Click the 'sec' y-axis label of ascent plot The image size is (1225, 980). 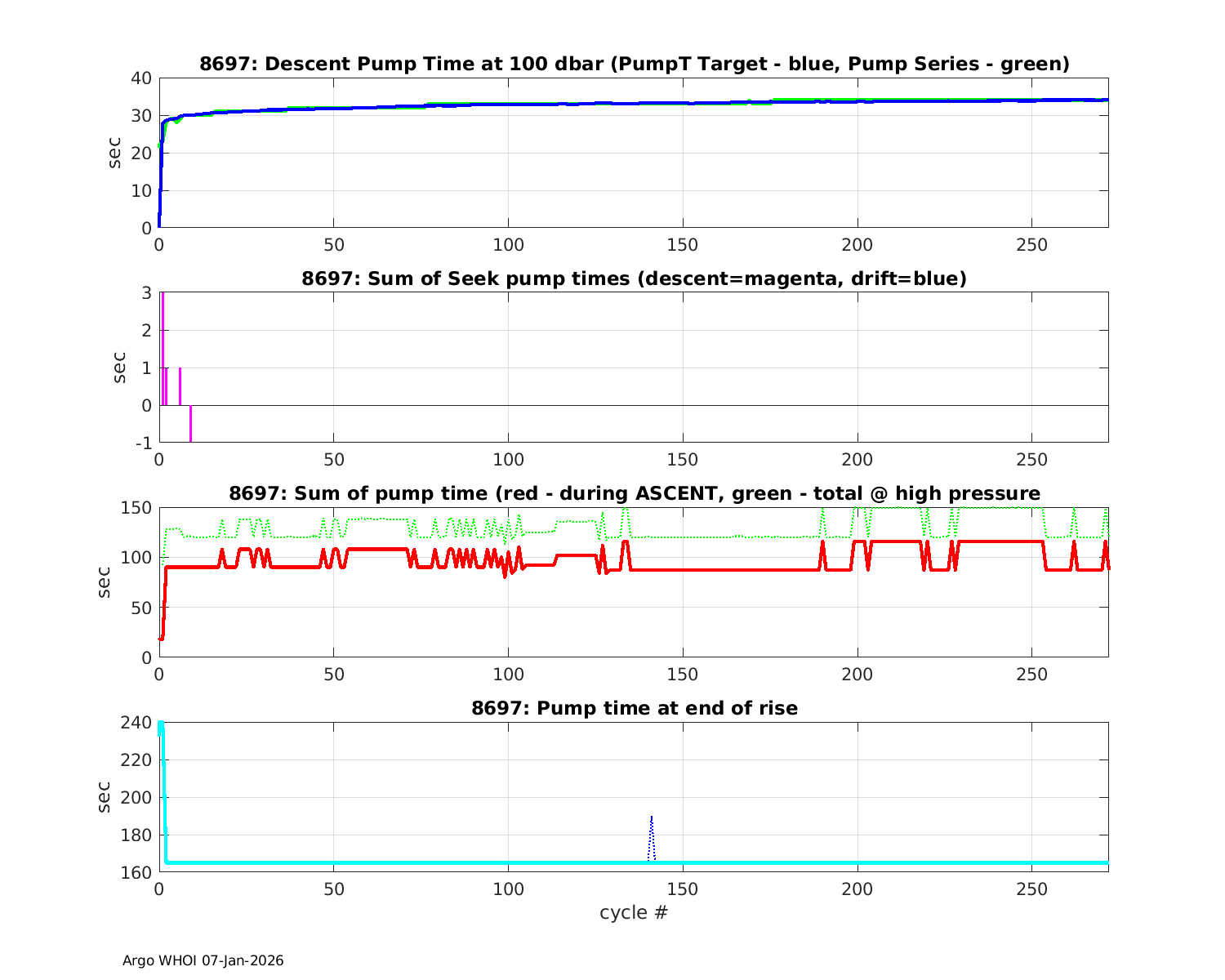click(105, 582)
